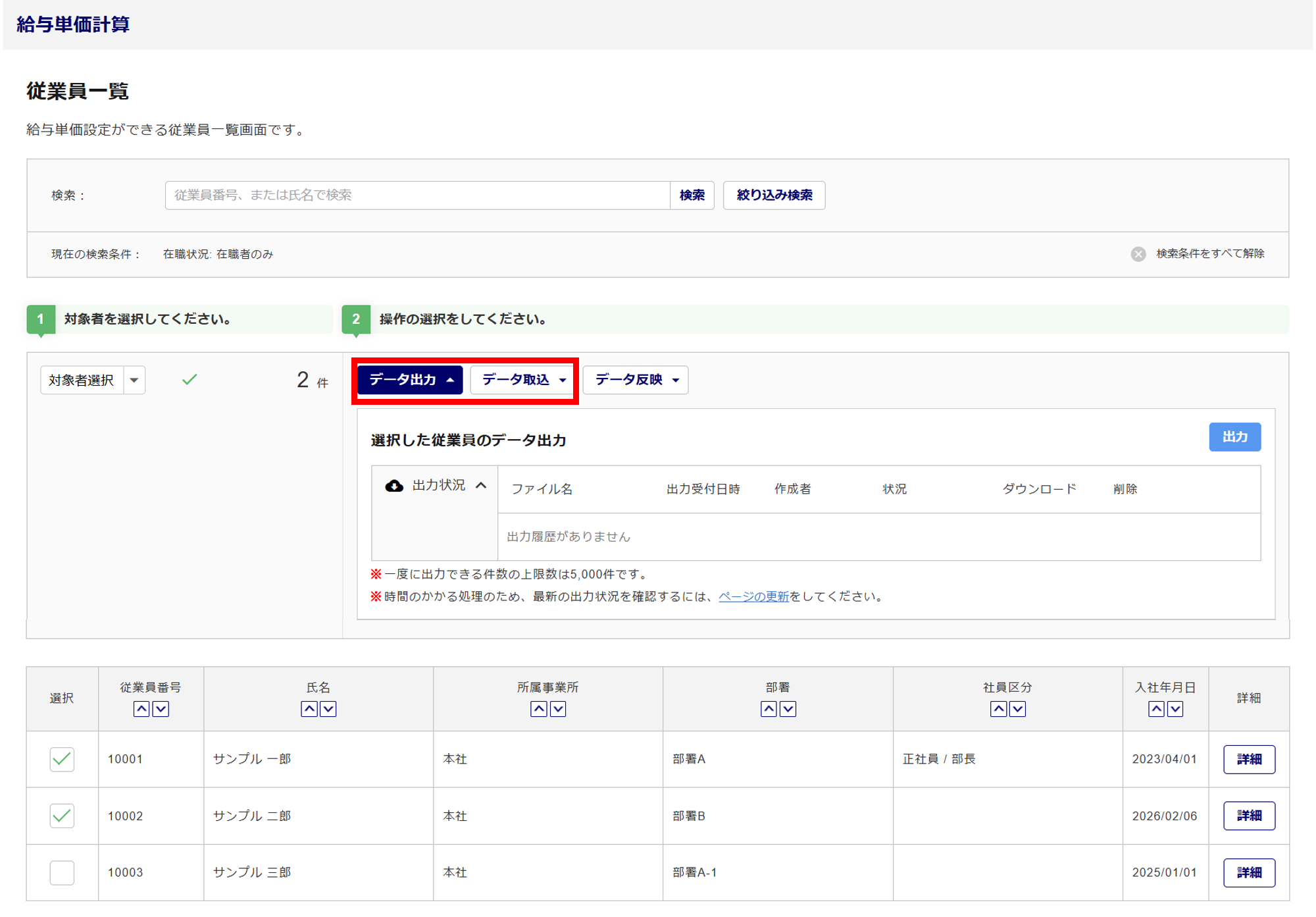Open the 対象者選択 dropdown arrow

coord(134,380)
